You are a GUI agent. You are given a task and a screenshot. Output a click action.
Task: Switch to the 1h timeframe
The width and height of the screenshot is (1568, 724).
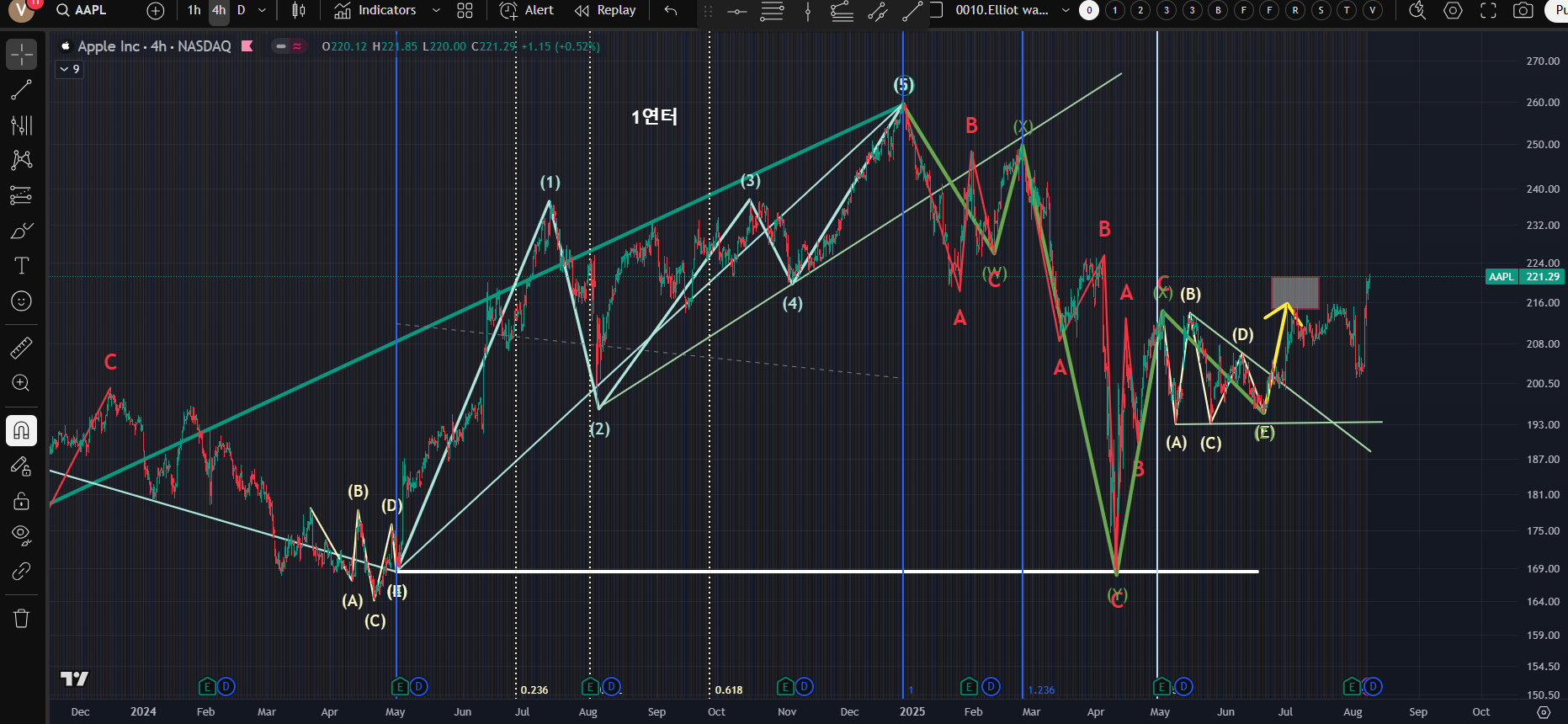(194, 11)
